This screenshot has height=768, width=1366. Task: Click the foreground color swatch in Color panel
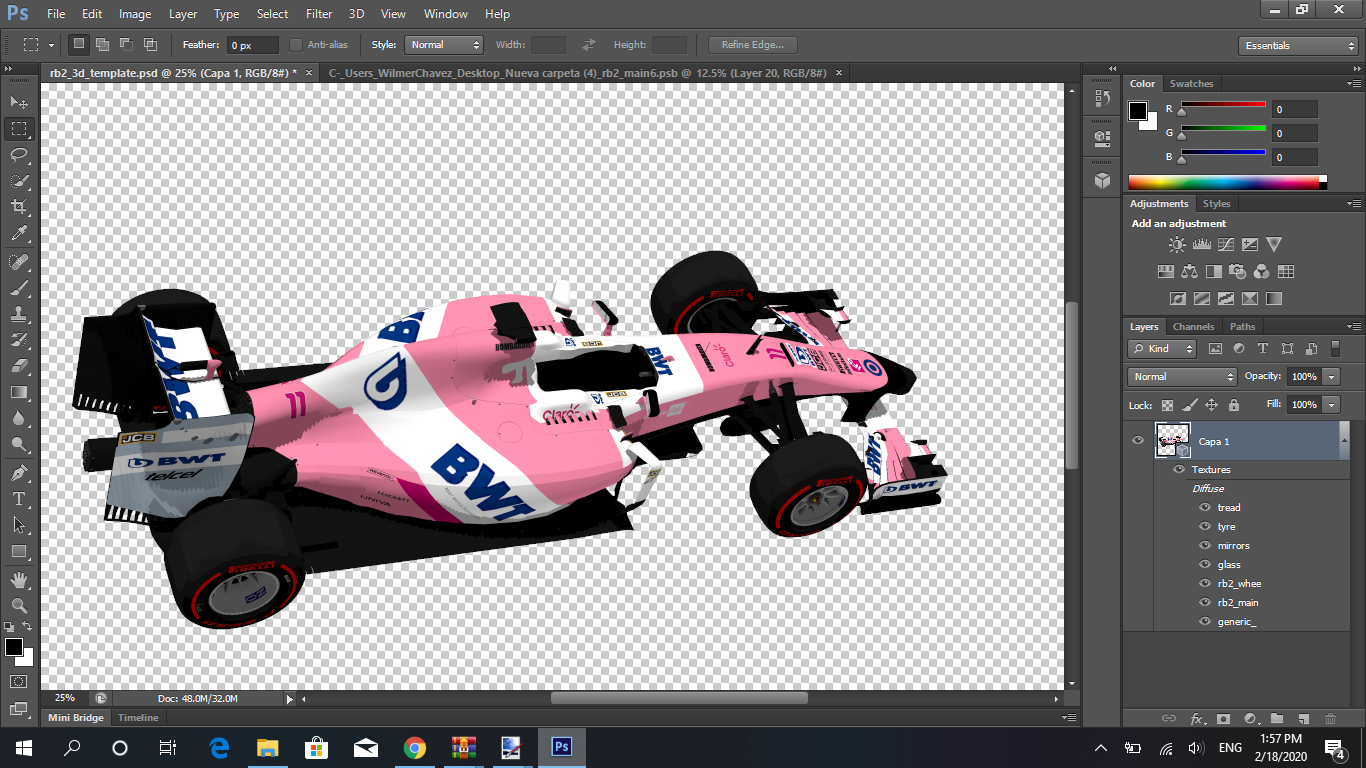point(1138,111)
